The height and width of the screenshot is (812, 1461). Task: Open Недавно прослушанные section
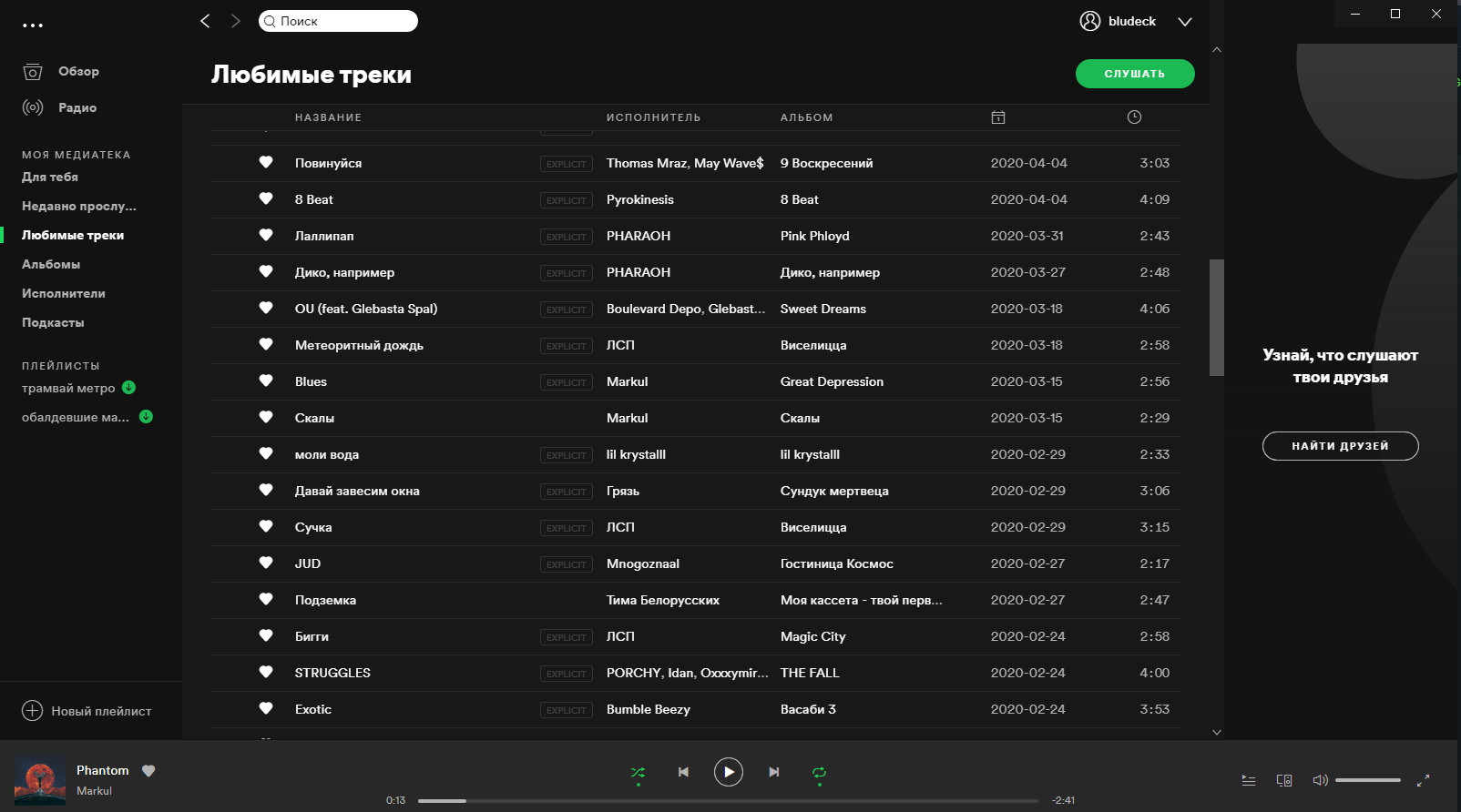[79, 206]
